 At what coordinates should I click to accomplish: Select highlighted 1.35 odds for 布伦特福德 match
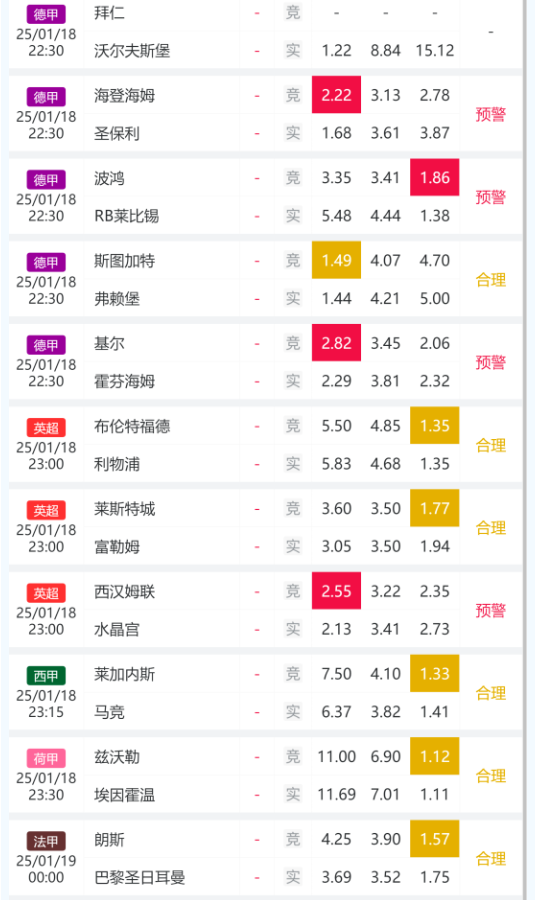tap(435, 425)
